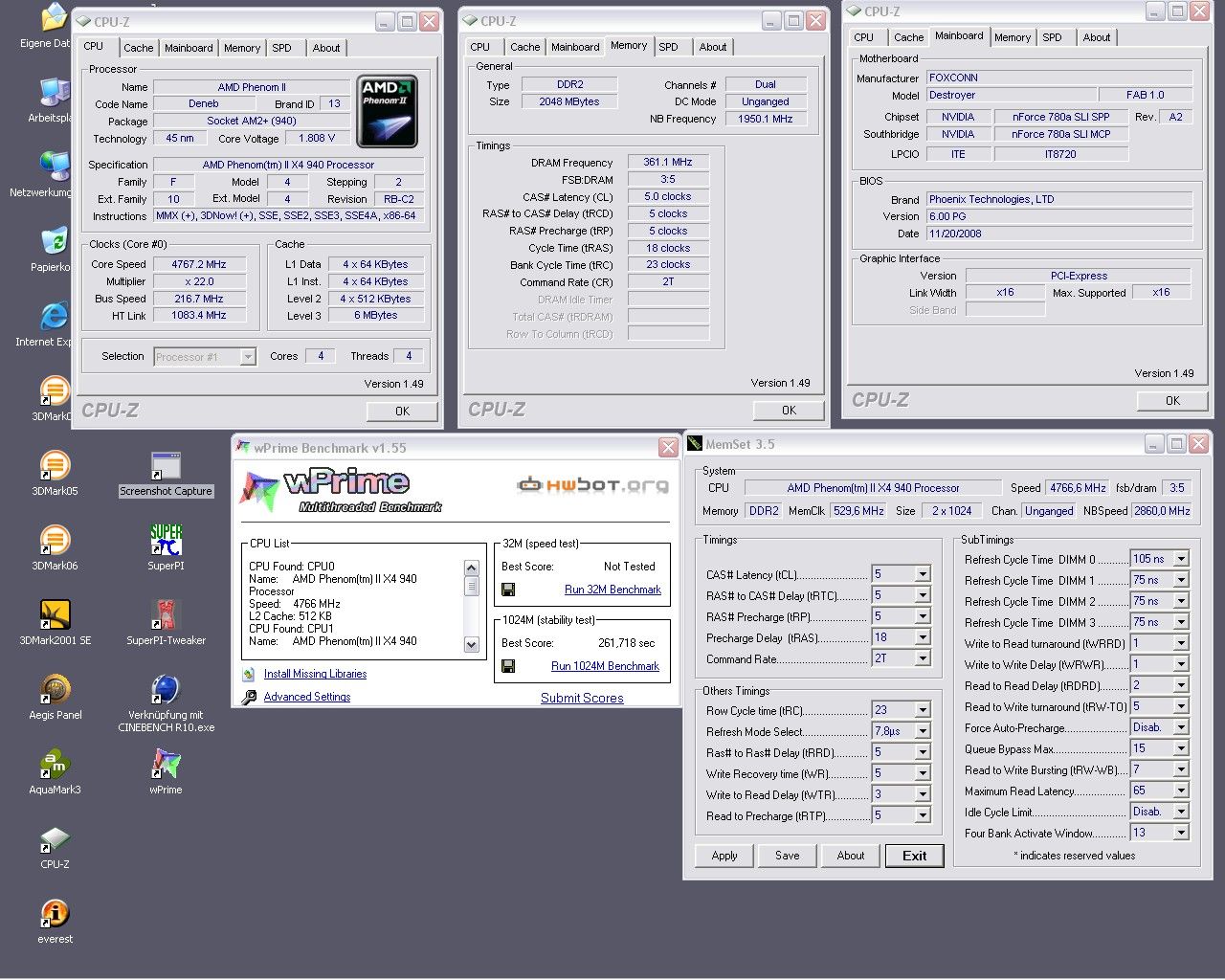Click the save icon beside Run 1024M Benchmark
1225x980 pixels.
[x=508, y=666]
